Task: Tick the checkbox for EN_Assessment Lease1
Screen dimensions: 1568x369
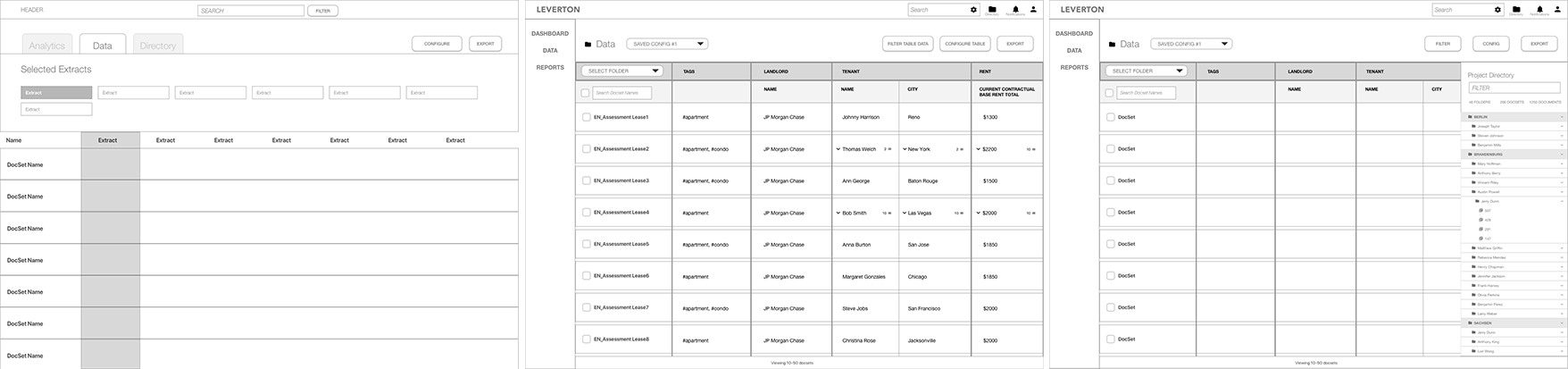Action: pyautogui.click(x=587, y=117)
